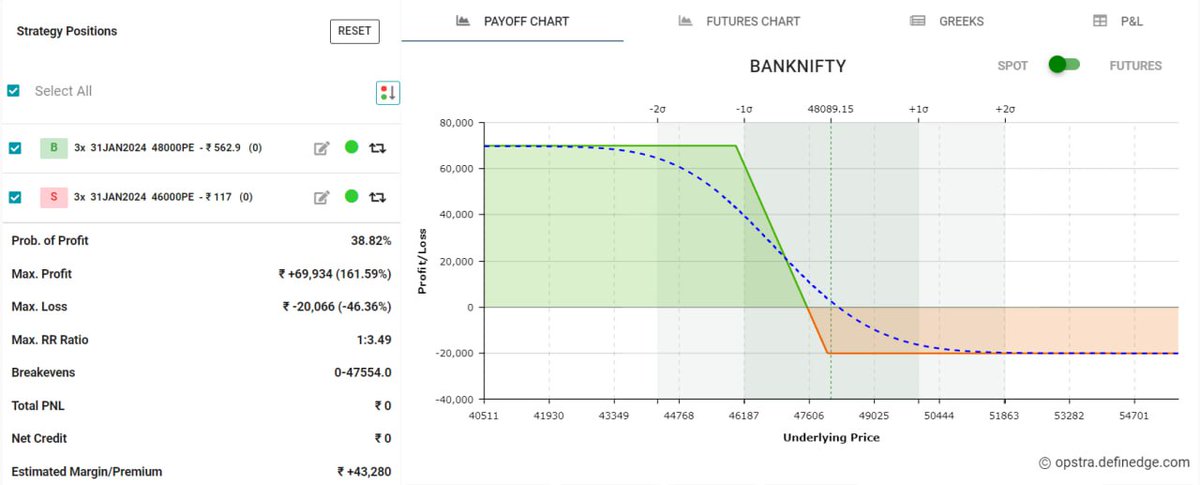Screen dimensions: 1200x485
Task: Click the -1σ marker on the chart
Action: coord(744,108)
